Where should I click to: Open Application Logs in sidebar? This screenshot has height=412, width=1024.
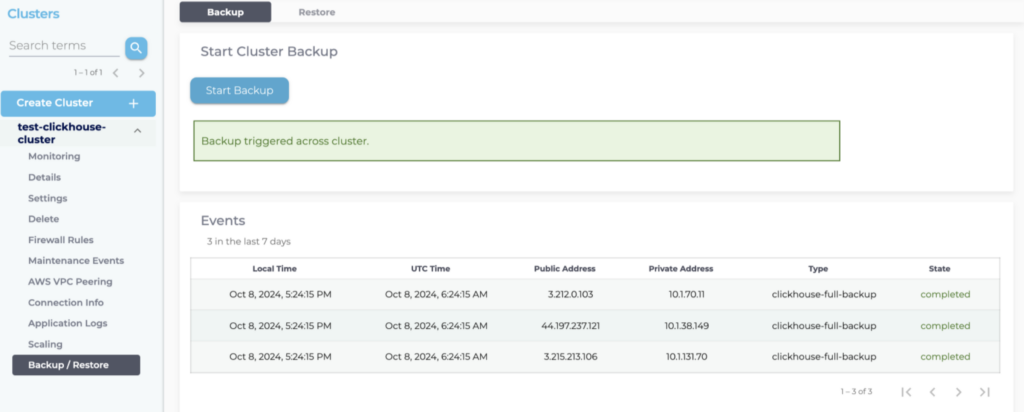67,323
